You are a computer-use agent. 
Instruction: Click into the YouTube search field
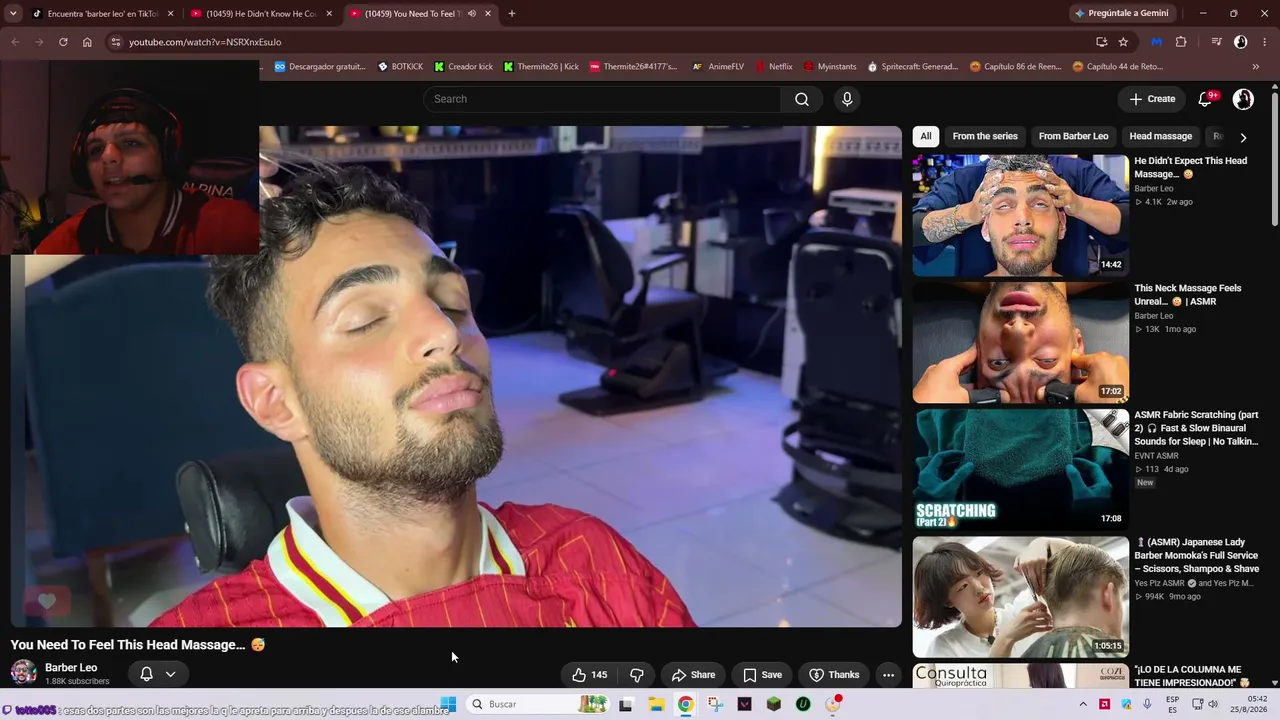coord(602,99)
